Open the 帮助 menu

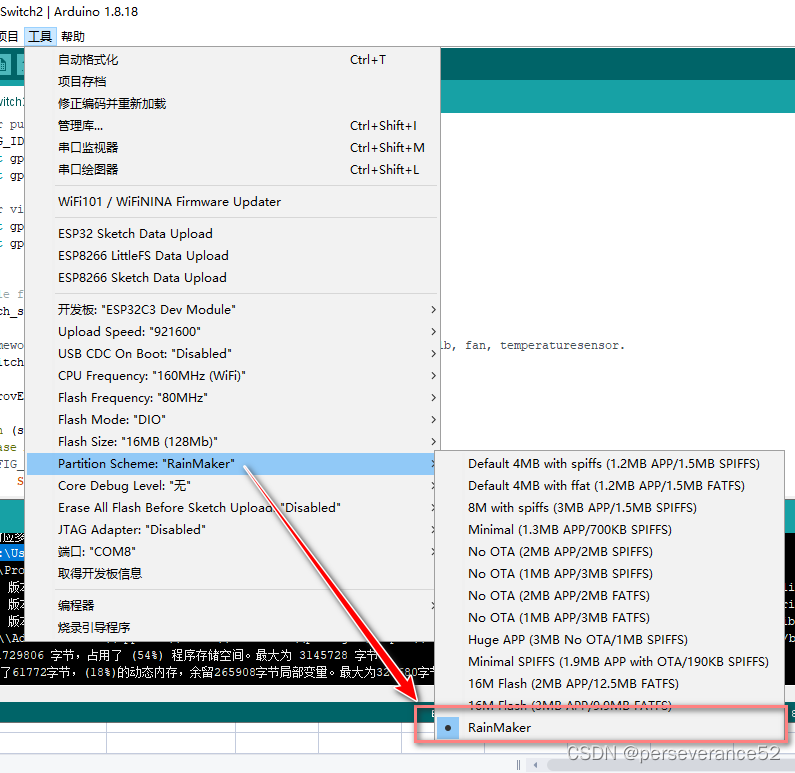pos(73,36)
